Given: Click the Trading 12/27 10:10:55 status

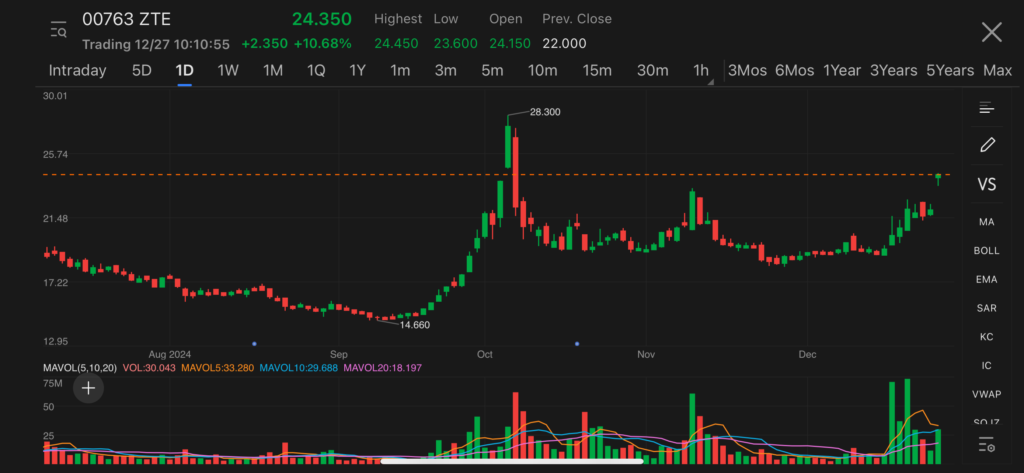Looking at the screenshot, I should 155,44.
